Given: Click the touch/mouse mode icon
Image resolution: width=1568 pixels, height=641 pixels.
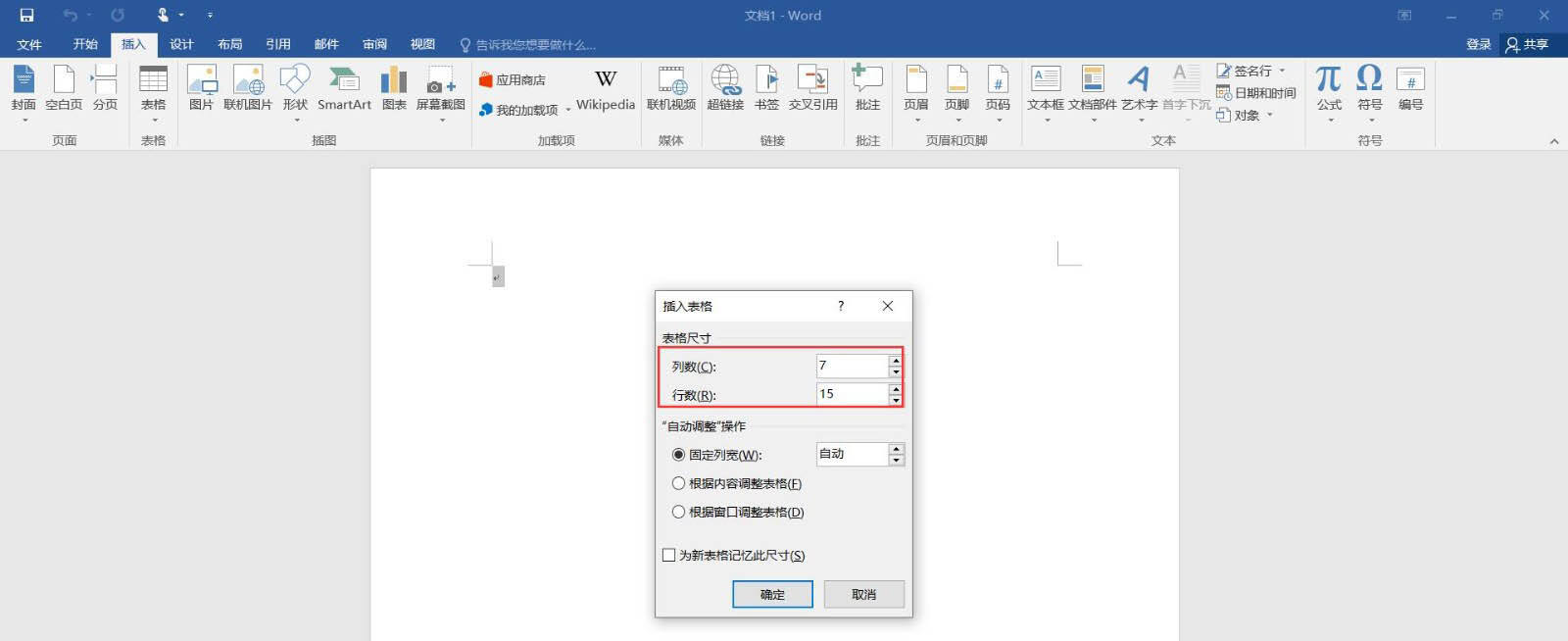Looking at the screenshot, I should click(x=163, y=15).
